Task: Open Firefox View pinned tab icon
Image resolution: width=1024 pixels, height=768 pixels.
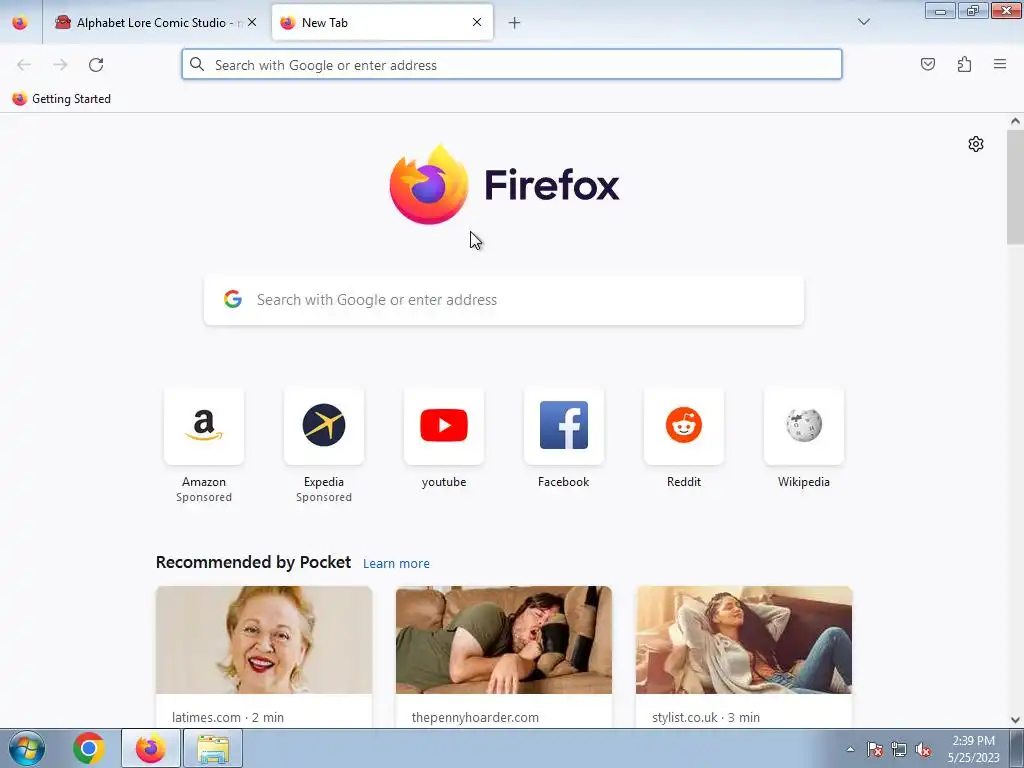Action: [20, 22]
